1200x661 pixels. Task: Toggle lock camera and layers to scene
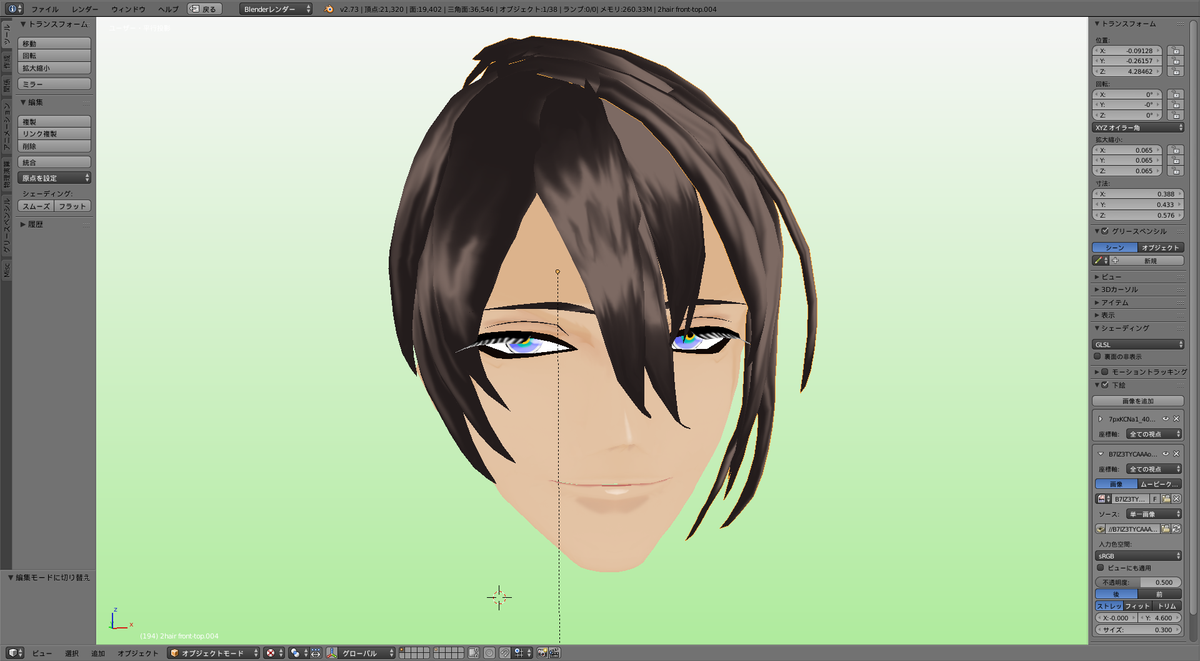click(474, 653)
